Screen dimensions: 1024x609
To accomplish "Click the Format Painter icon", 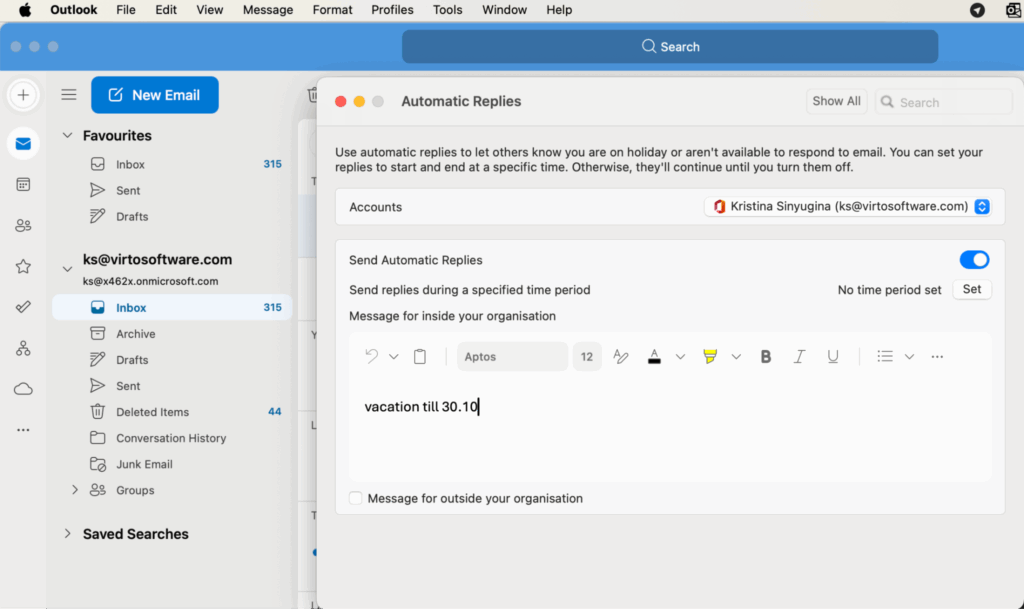I will (621, 356).
